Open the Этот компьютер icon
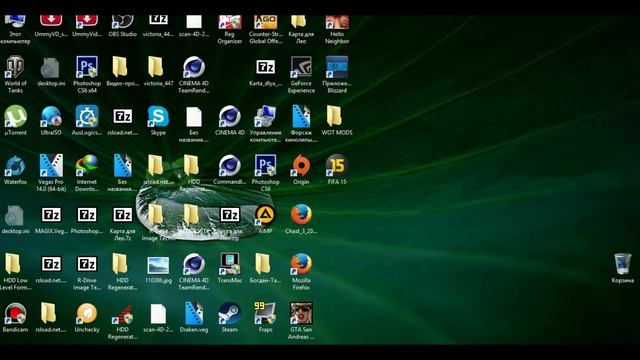 tap(15, 23)
